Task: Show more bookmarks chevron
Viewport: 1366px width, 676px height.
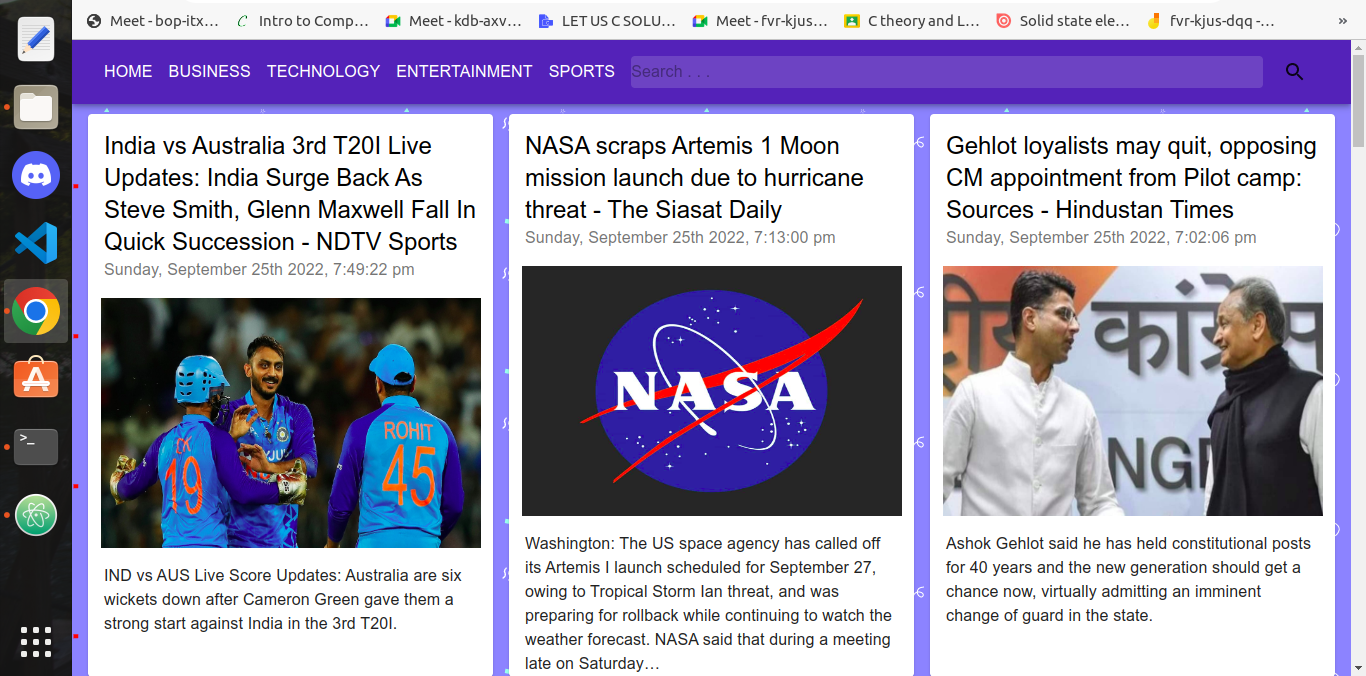Action: (x=1342, y=20)
